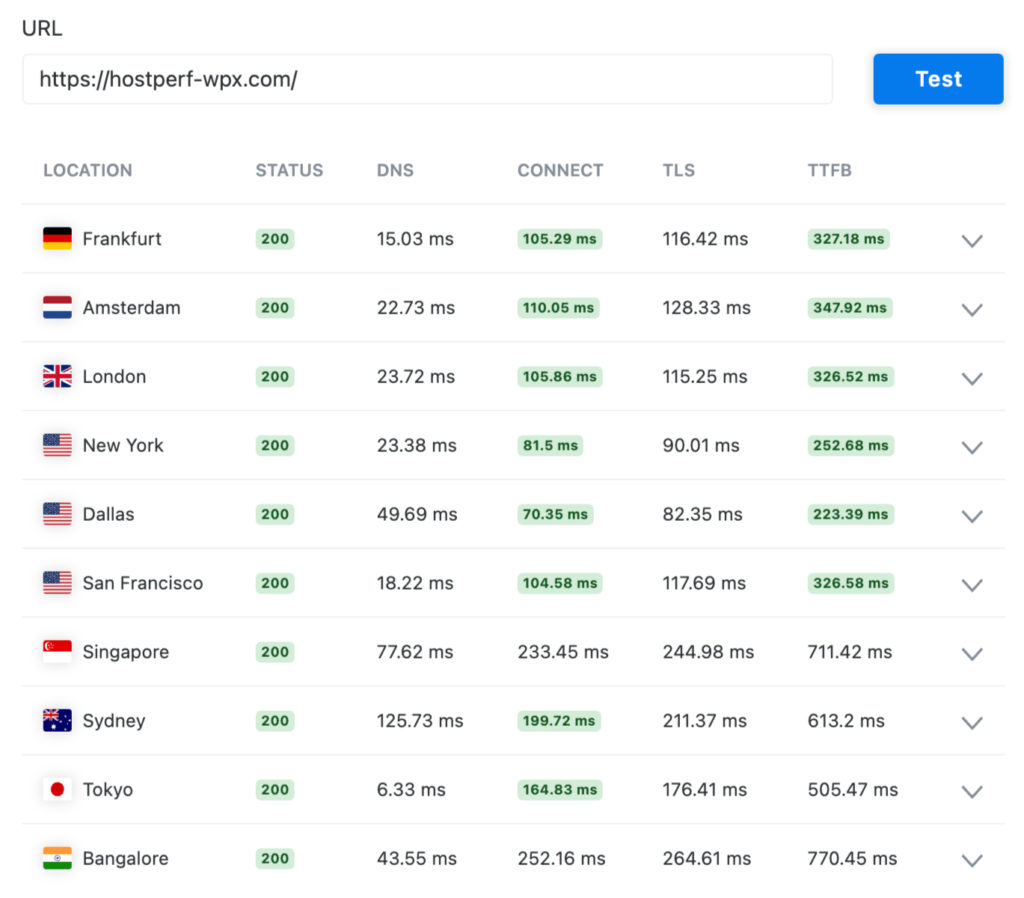Expand the London row chevron
This screenshot has height=898, width=1024.
click(972, 378)
